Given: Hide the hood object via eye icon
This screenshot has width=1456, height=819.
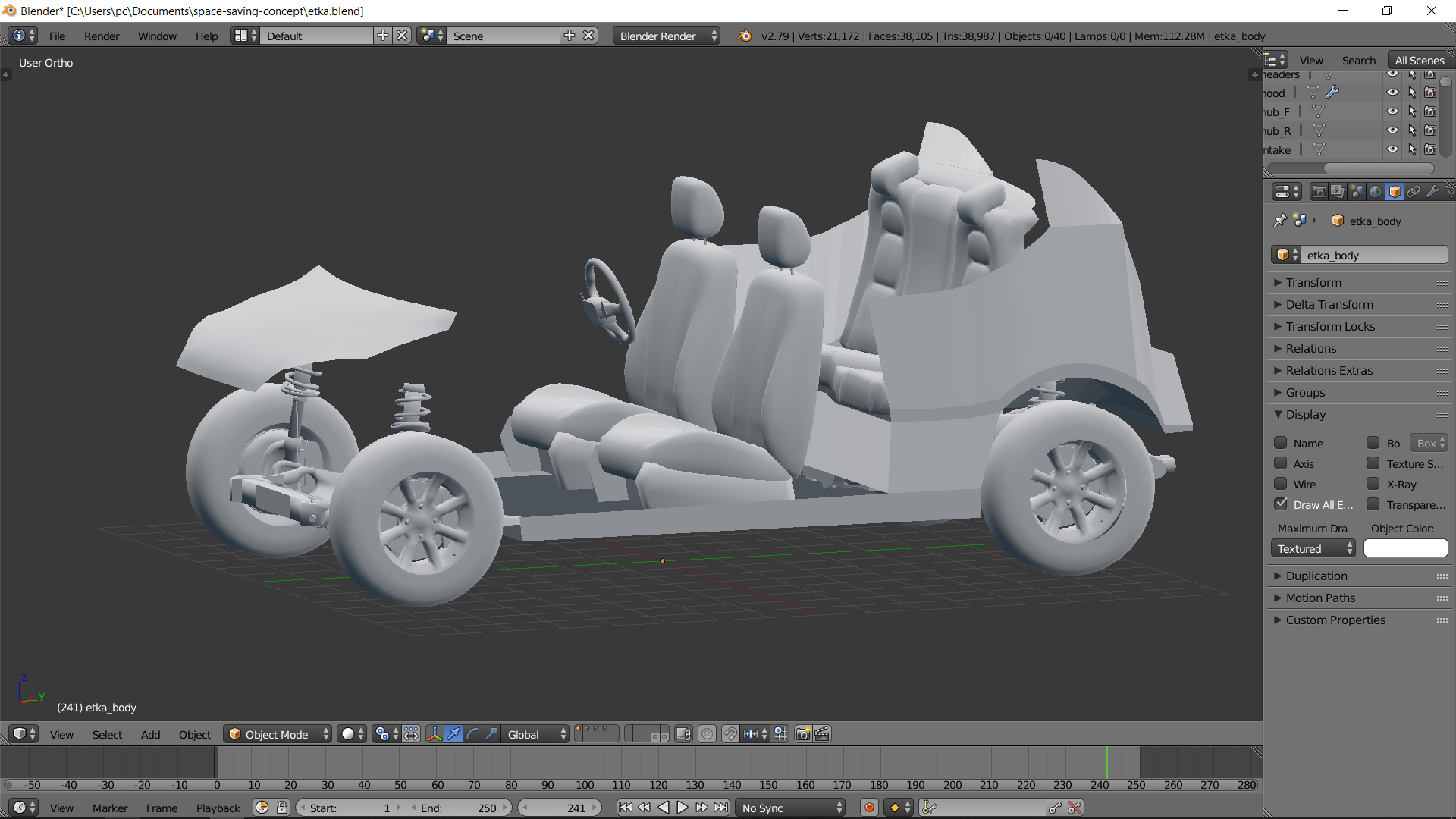Looking at the screenshot, I should [x=1392, y=93].
